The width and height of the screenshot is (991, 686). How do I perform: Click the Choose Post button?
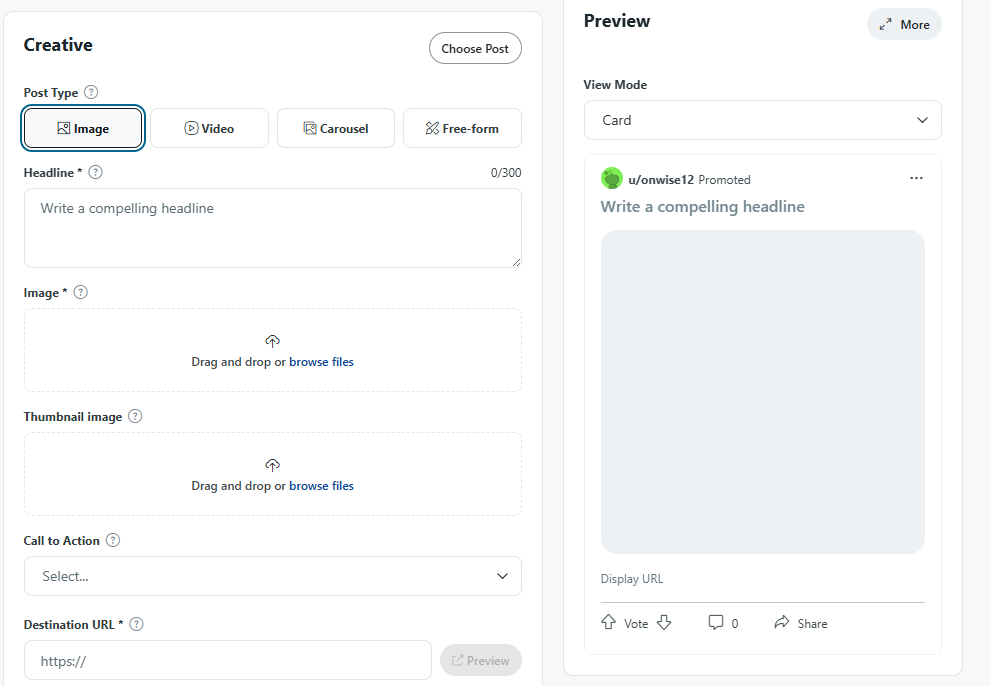475,49
